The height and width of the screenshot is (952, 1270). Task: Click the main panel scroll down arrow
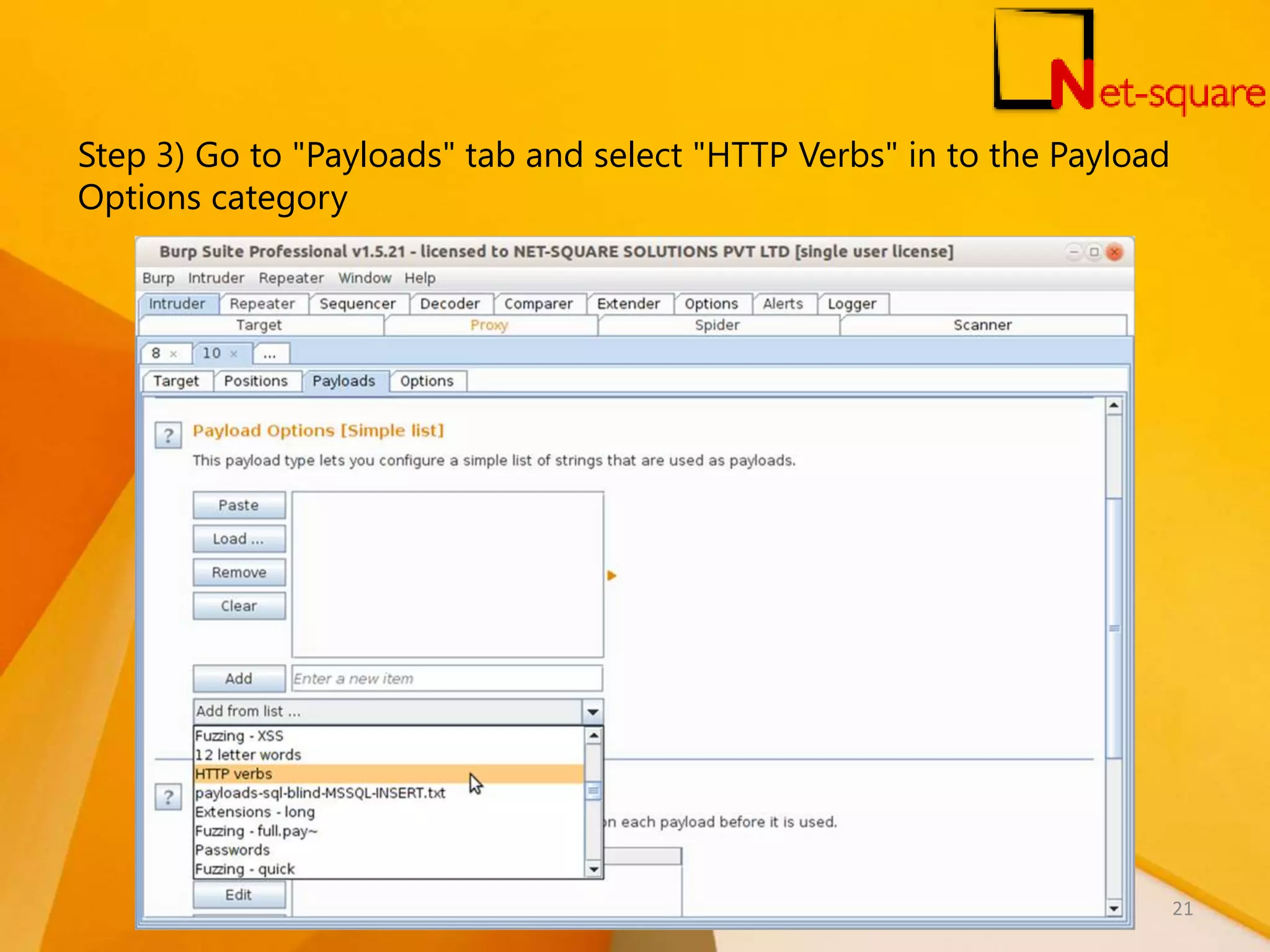coord(1114,909)
